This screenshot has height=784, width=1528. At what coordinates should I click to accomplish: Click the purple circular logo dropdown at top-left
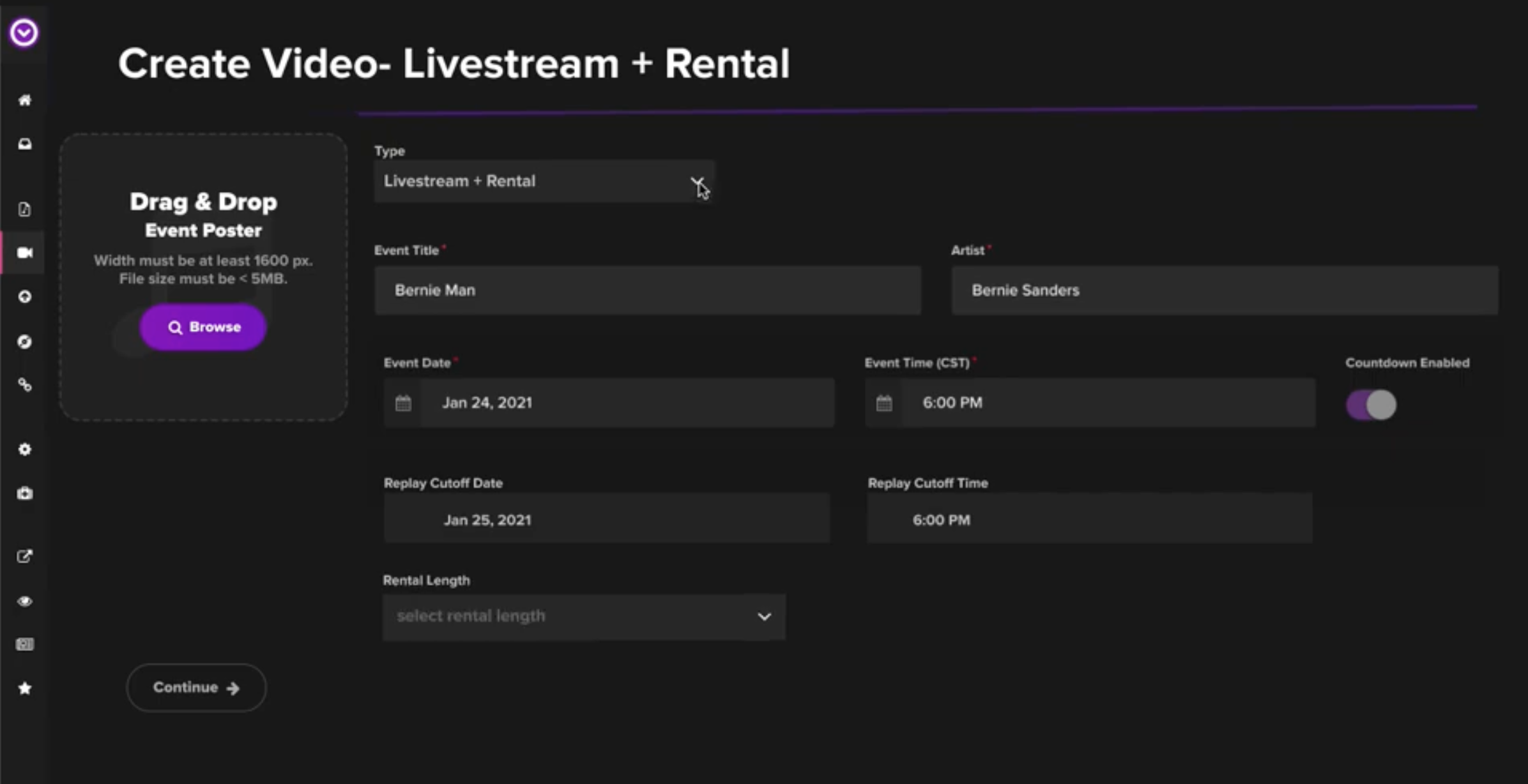point(24,32)
